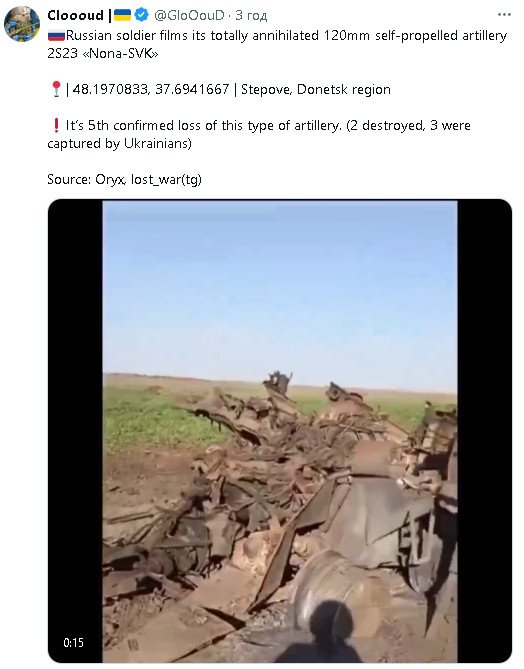Click the Russian flag emoji starting the tweet

[x=56, y=35]
